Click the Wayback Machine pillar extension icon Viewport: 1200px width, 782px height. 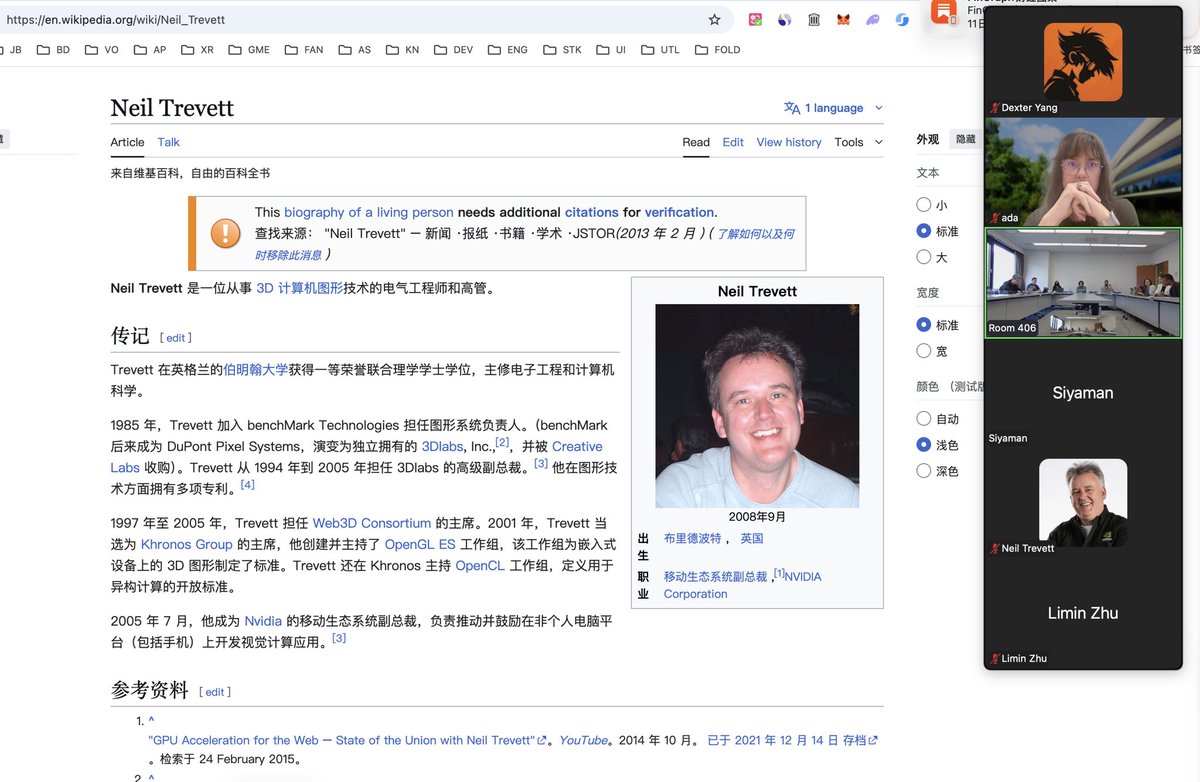(814, 19)
